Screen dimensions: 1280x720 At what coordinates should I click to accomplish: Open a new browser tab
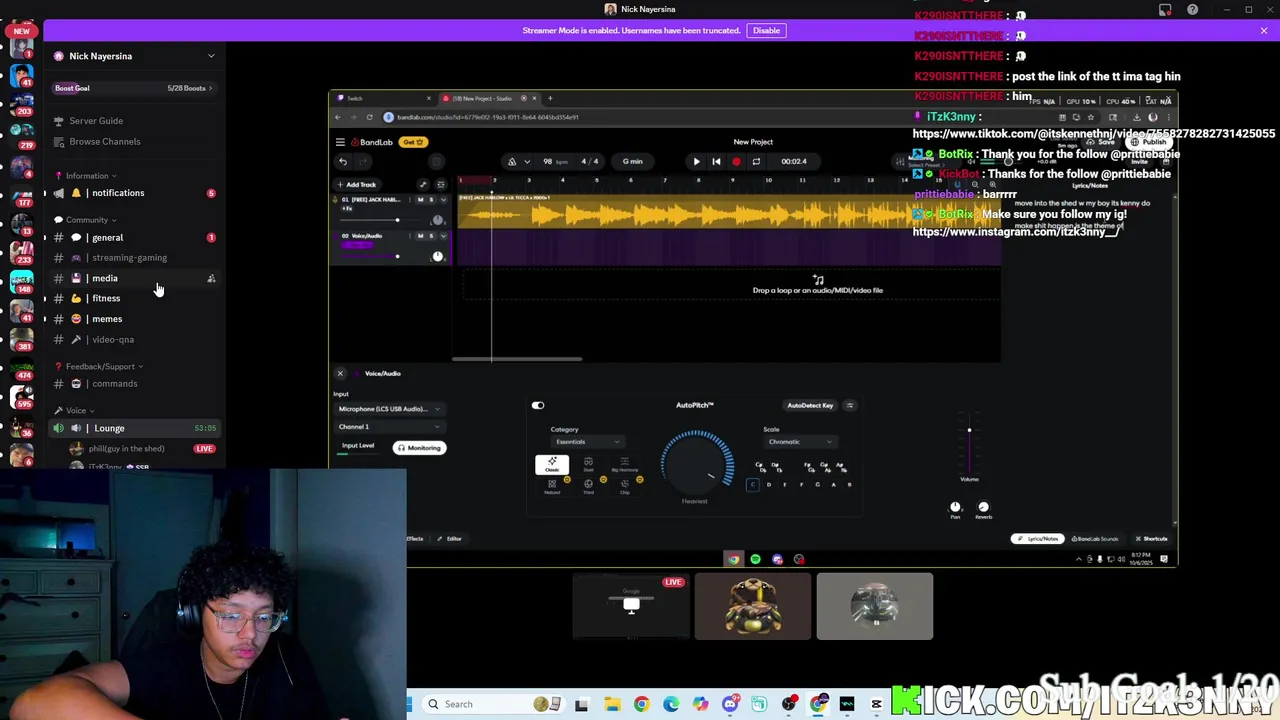pyautogui.click(x=550, y=98)
